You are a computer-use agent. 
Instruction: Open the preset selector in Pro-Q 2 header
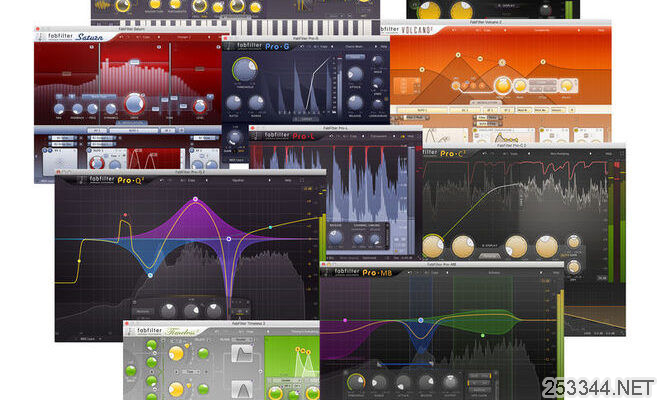[238, 181]
